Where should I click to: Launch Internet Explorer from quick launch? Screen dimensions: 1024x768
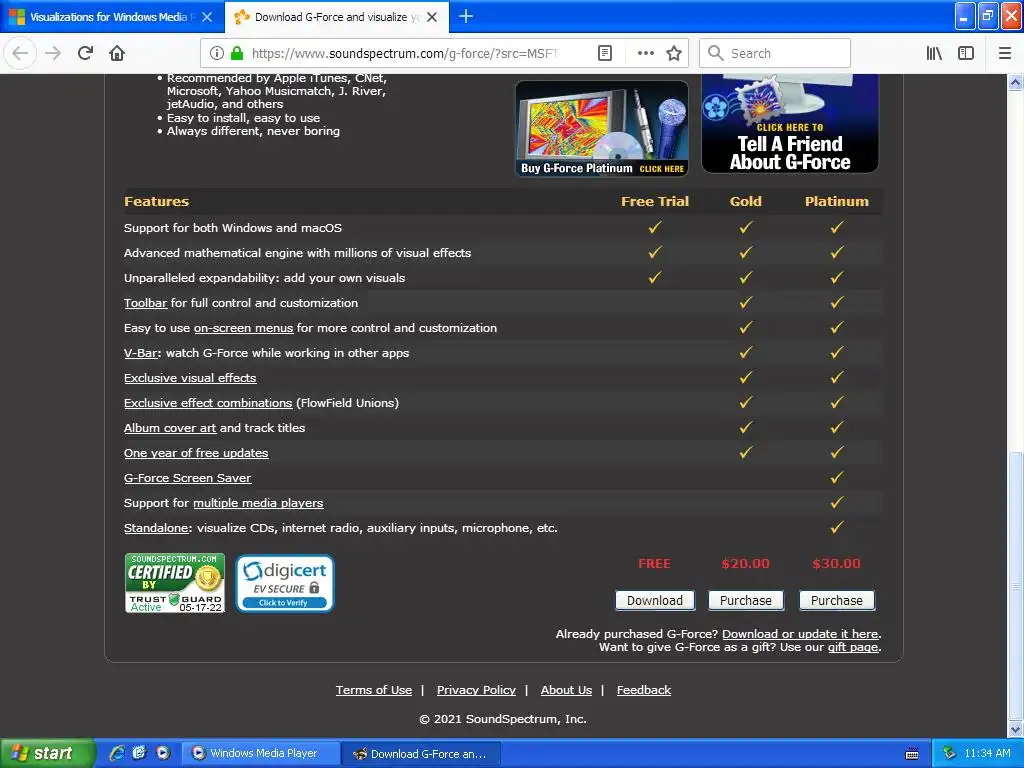click(x=117, y=753)
